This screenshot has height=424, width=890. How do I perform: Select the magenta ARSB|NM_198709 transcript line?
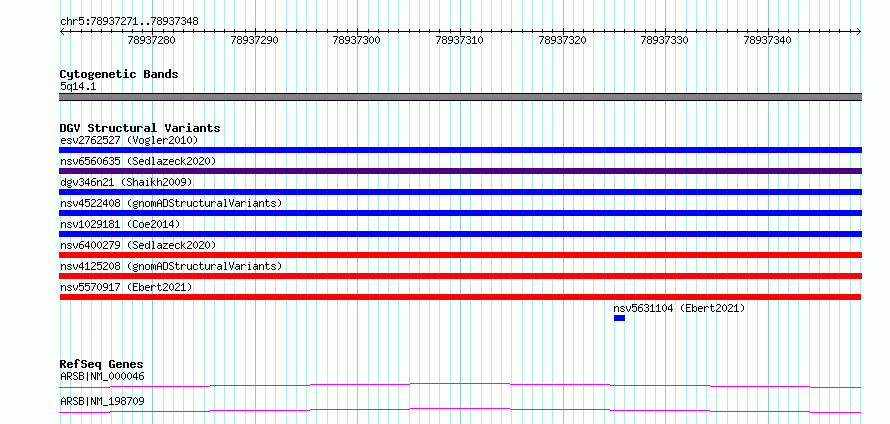click(460, 410)
